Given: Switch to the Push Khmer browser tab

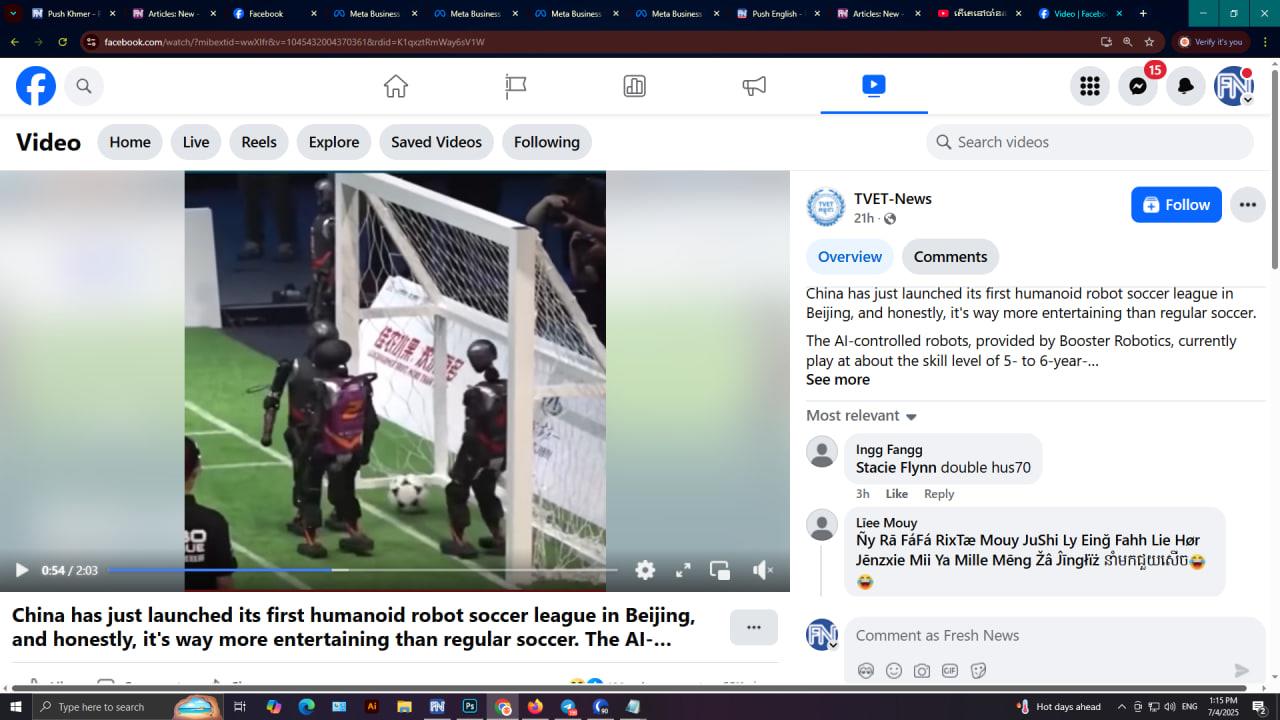Looking at the screenshot, I should (72, 14).
